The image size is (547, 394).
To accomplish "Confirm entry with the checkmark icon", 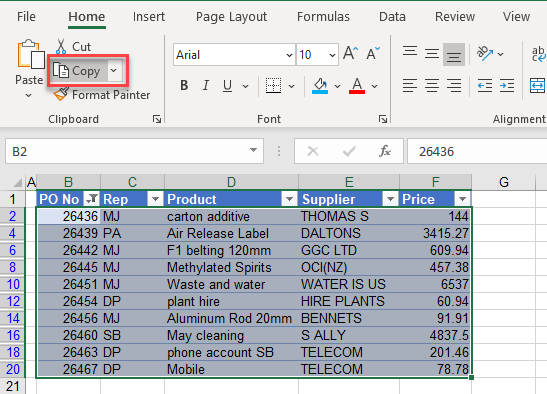I will [349, 151].
